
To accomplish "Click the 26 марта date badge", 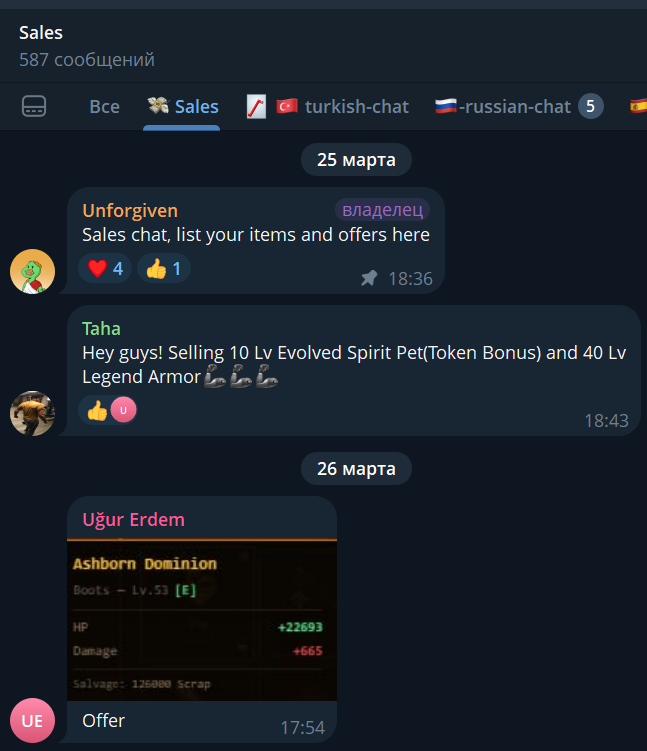I will tap(356, 468).
